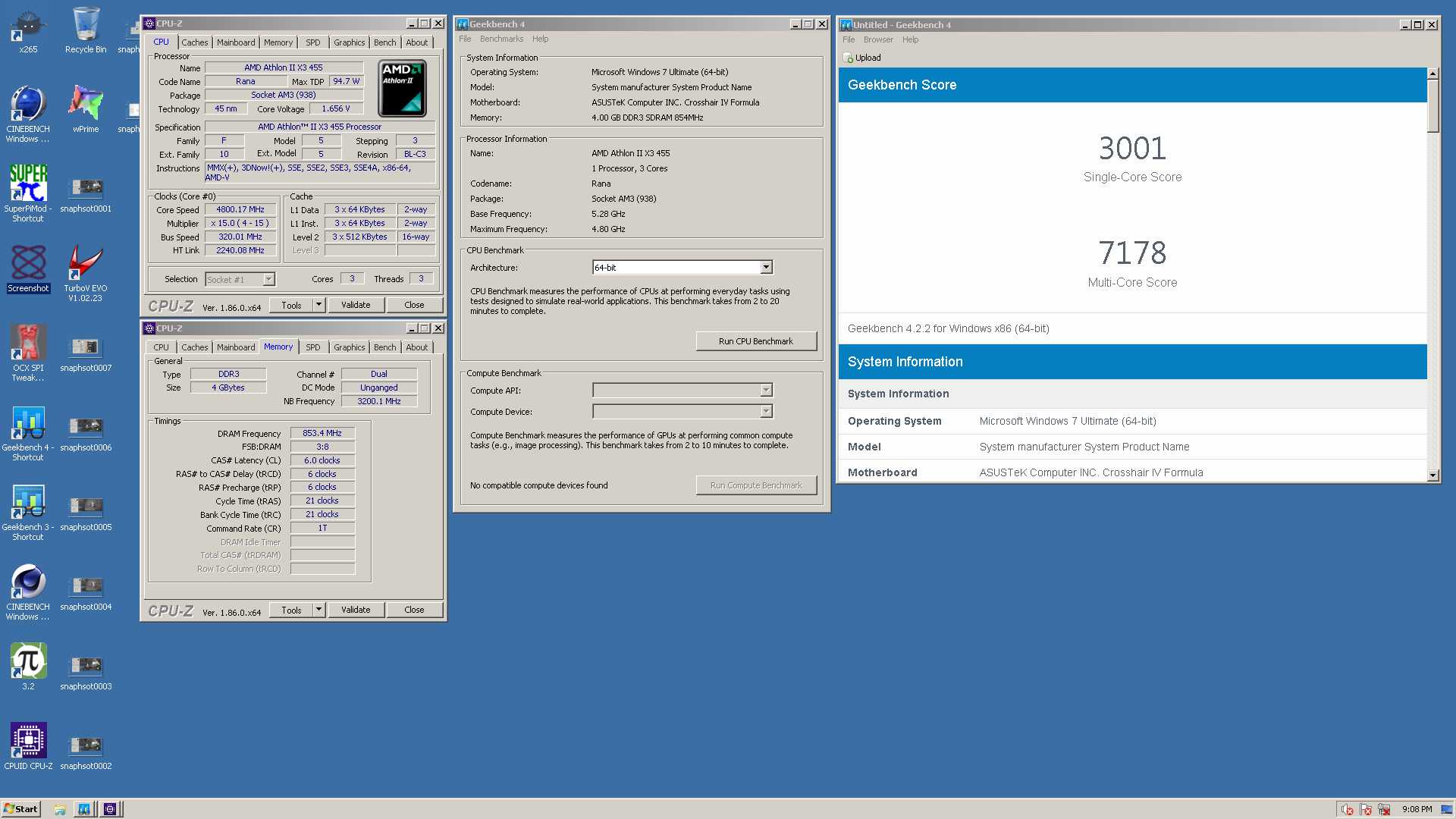Select CINEBENCH Windows icon above the 3.2 icon
This screenshot has width=1456, height=819.
(28, 591)
